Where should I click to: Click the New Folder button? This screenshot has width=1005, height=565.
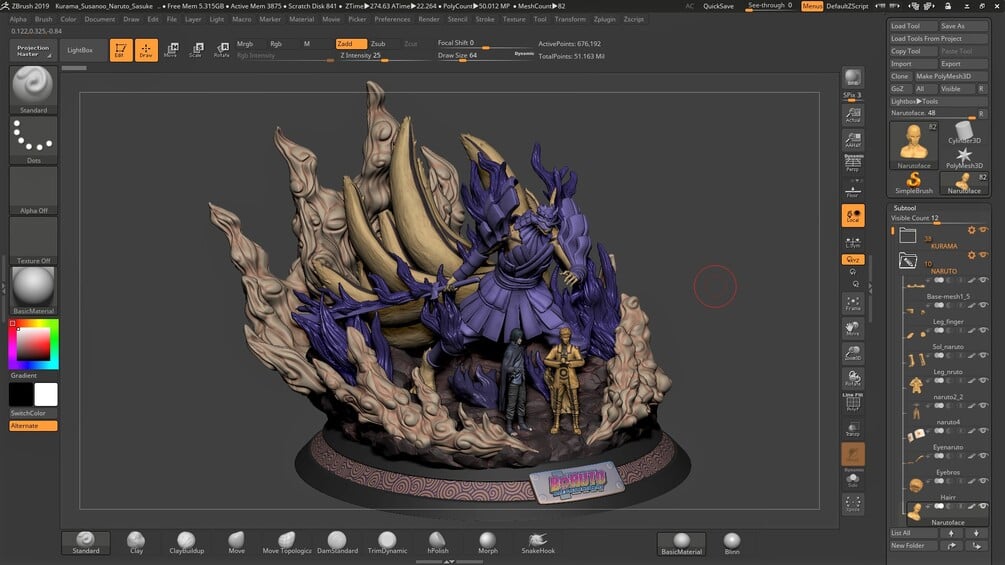point(913,546)
